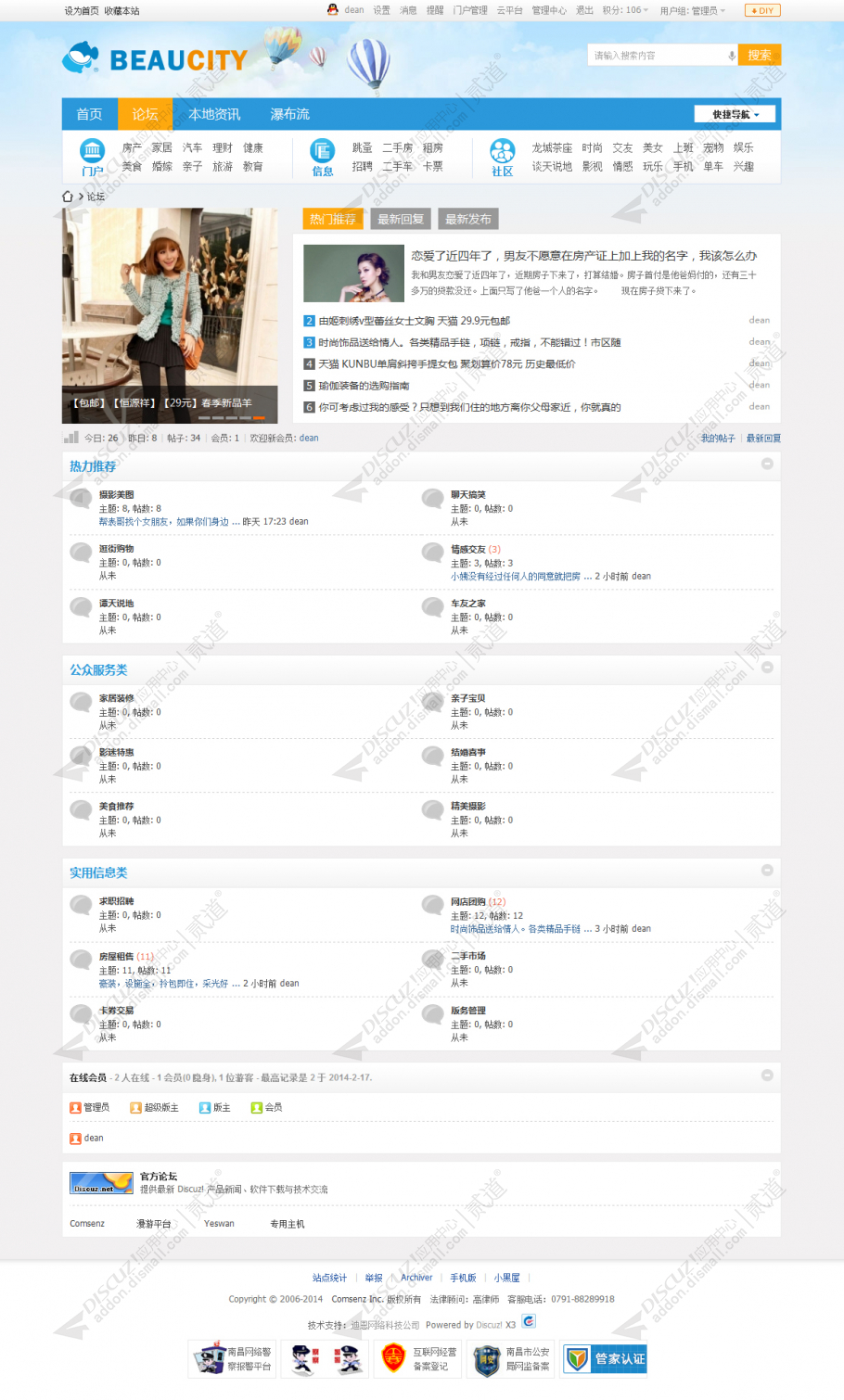Open post 瑜伽装备的选购指南
This screenshot has width=844, height=1400.
tap(364, 386)
